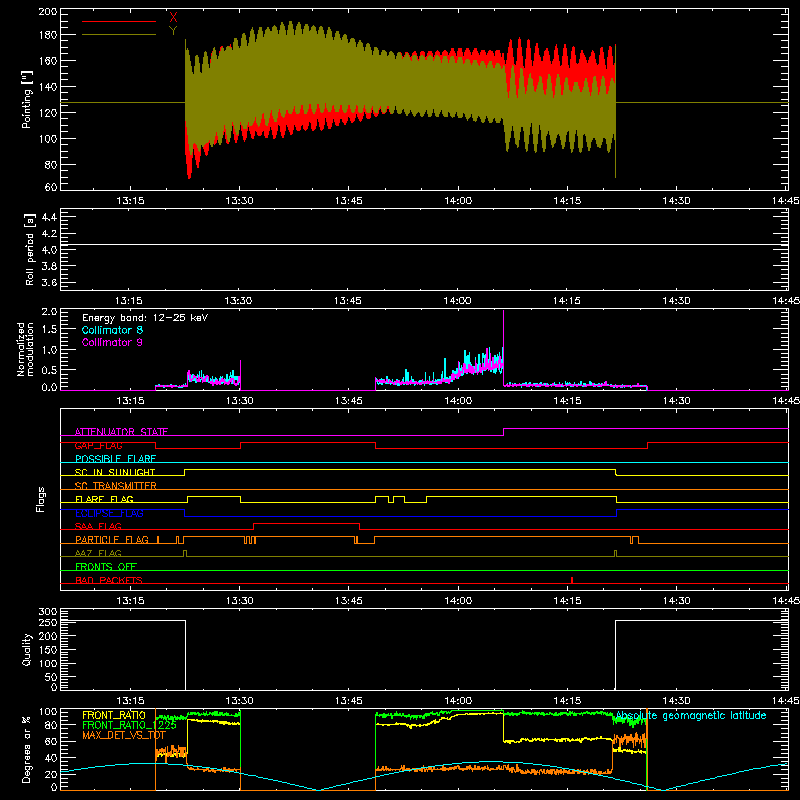Click the 250 value on Quality axis
Viewport: 800px width, 800px height.
tap(48, 622)
